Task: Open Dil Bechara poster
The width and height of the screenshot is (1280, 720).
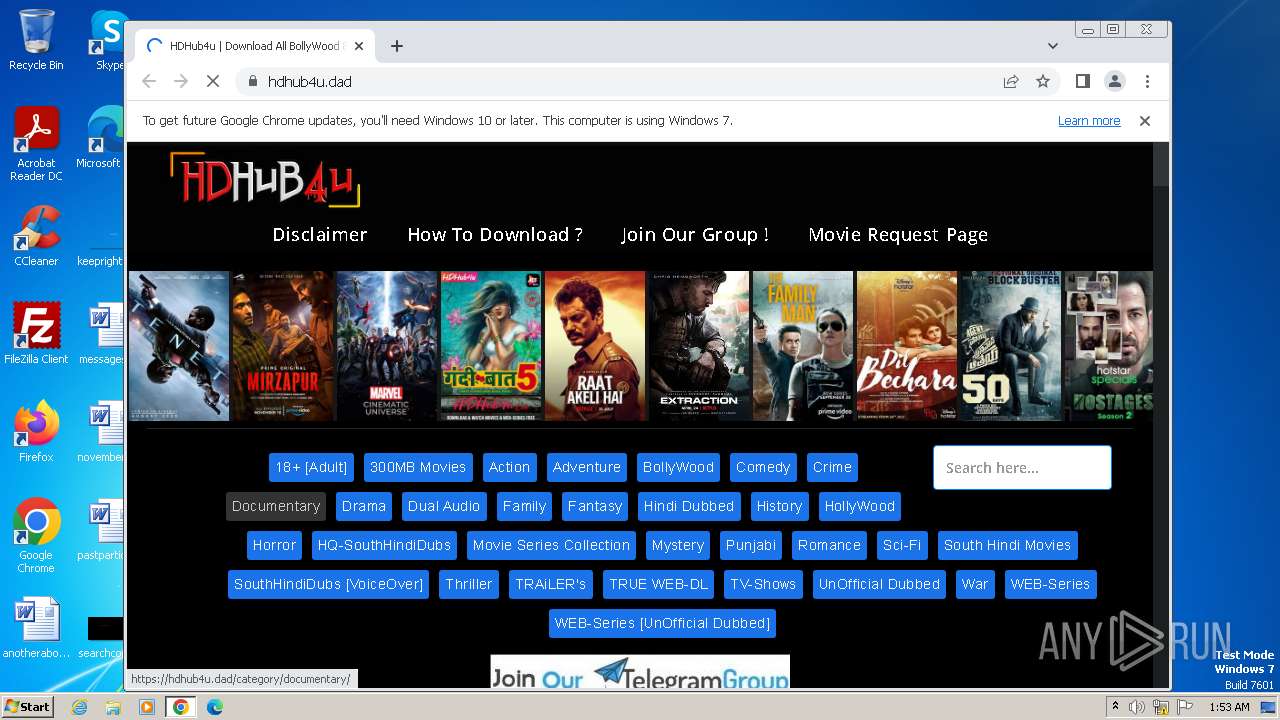Action: (x=907, y=346)
